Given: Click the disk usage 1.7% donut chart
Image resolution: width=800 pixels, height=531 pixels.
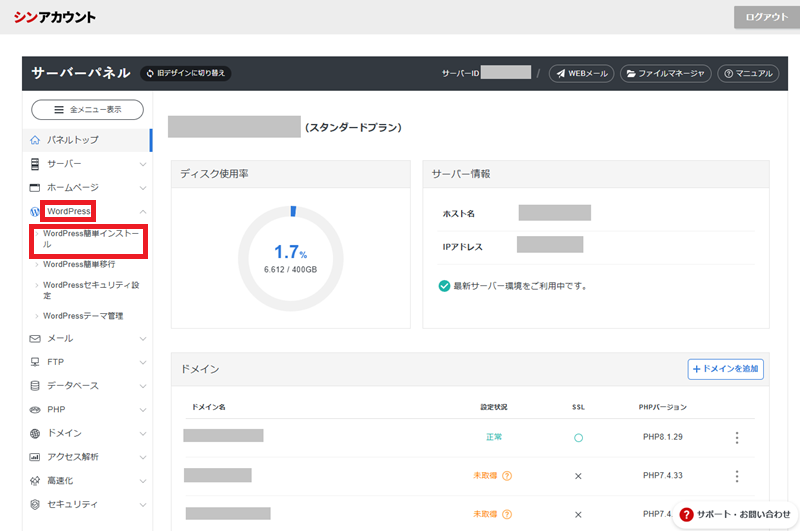Looking at the screenshot, I should pyautogui.click(x=291, y=257).
